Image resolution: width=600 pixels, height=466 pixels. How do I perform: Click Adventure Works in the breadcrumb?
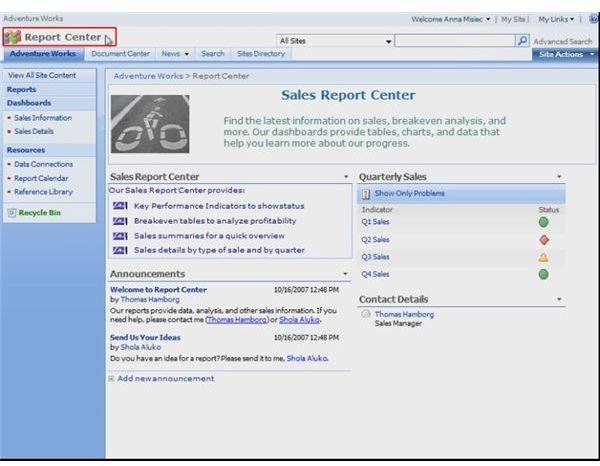coord(148,76)
